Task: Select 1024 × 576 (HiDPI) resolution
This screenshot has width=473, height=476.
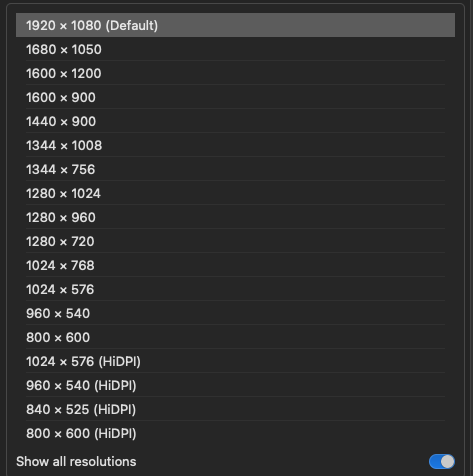Action: point(235,361)
